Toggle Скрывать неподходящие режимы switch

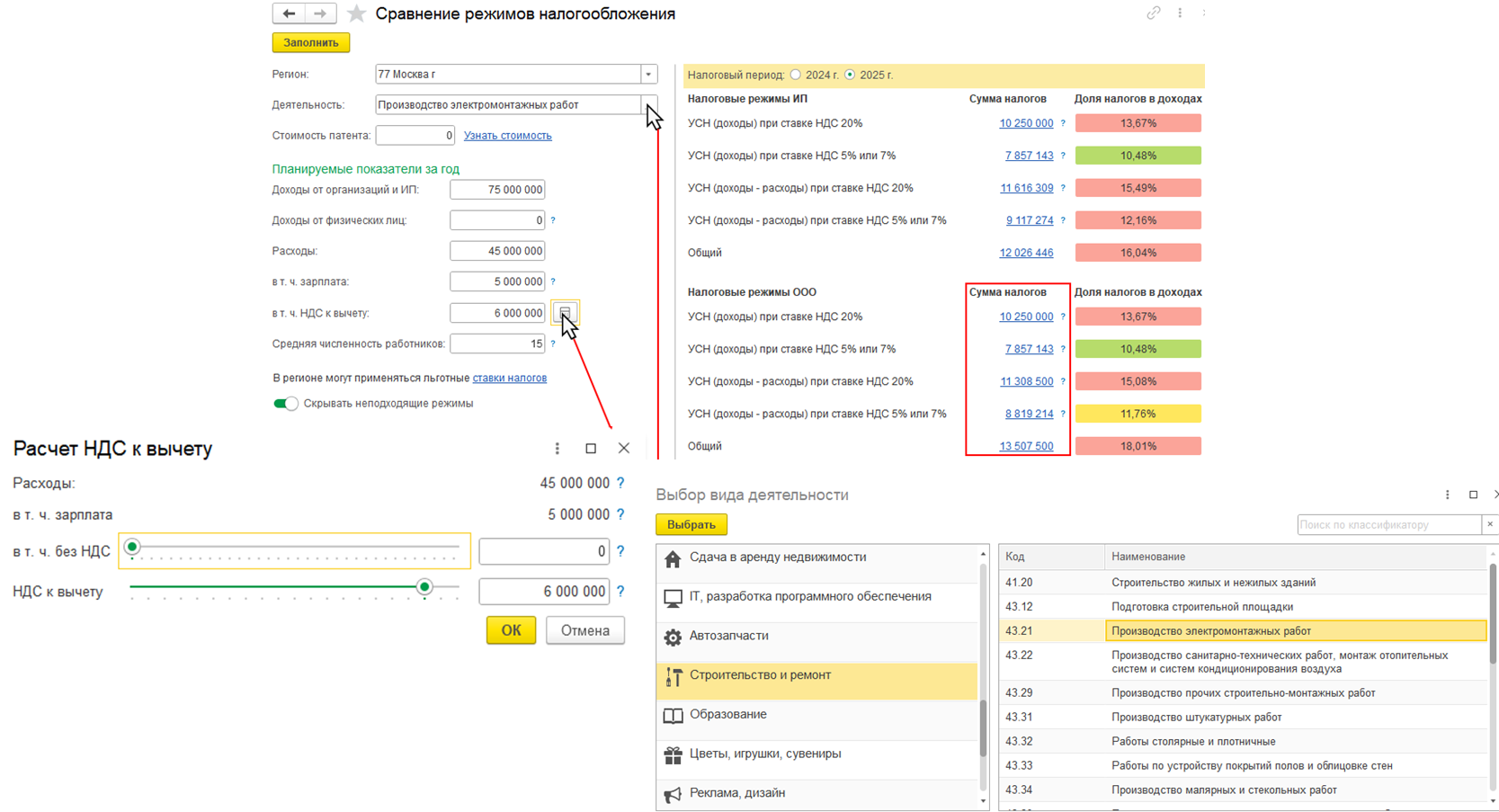coord(285,404)
